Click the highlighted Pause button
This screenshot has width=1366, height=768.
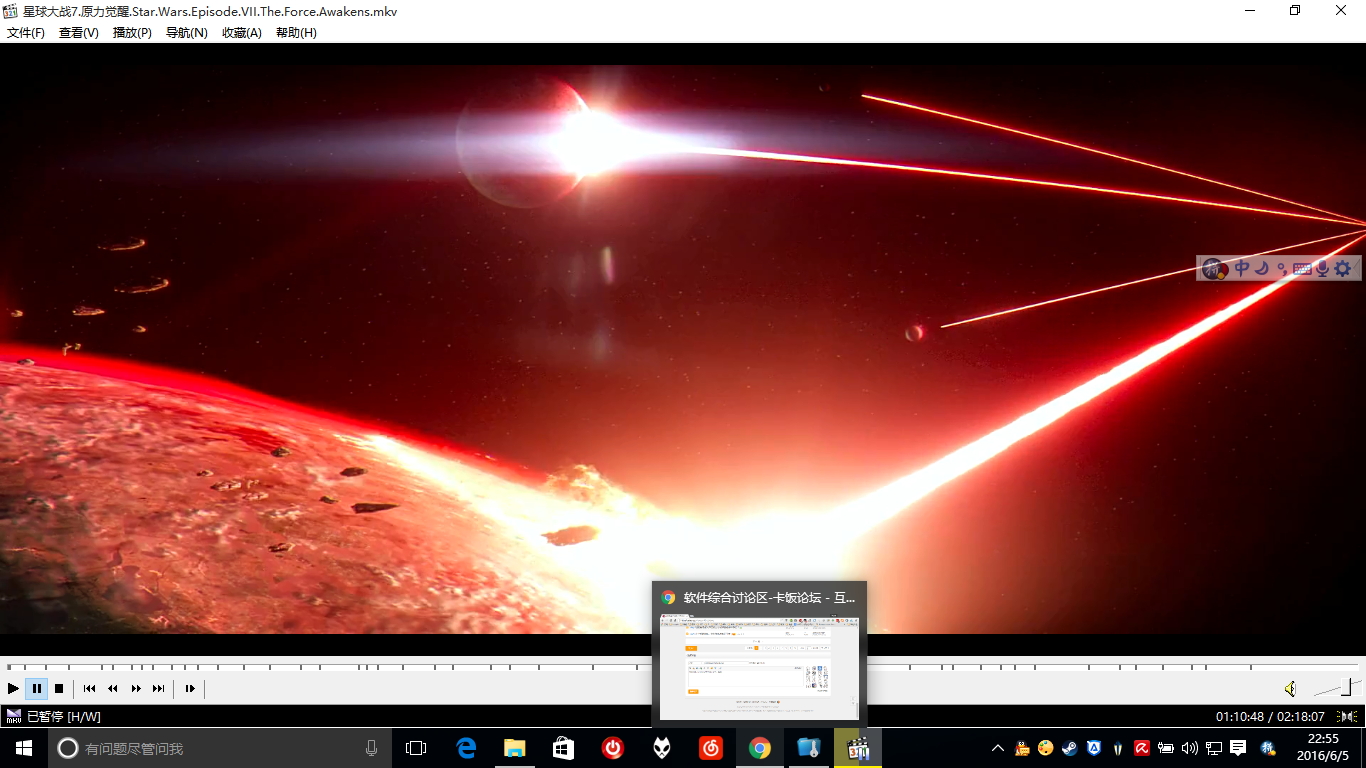click(x=36, y=688)
